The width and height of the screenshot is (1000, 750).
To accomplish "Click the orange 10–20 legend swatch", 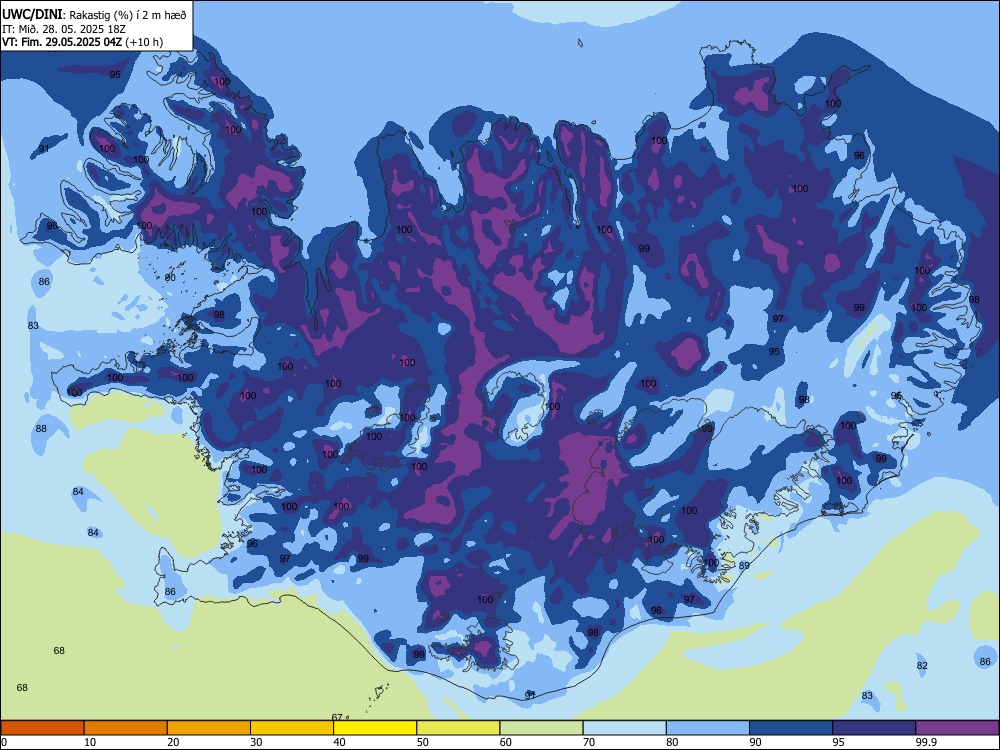I will (126, 728).
